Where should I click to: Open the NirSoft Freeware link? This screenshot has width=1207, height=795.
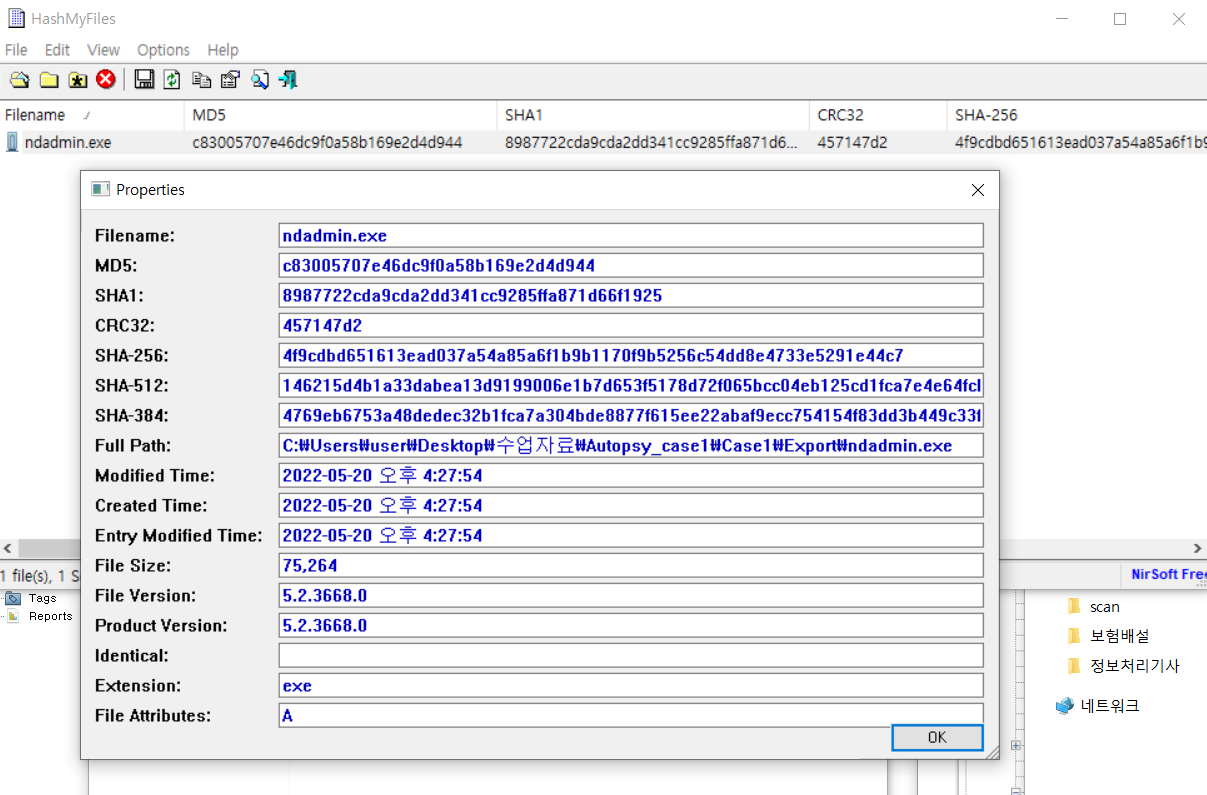(1168, 574)
